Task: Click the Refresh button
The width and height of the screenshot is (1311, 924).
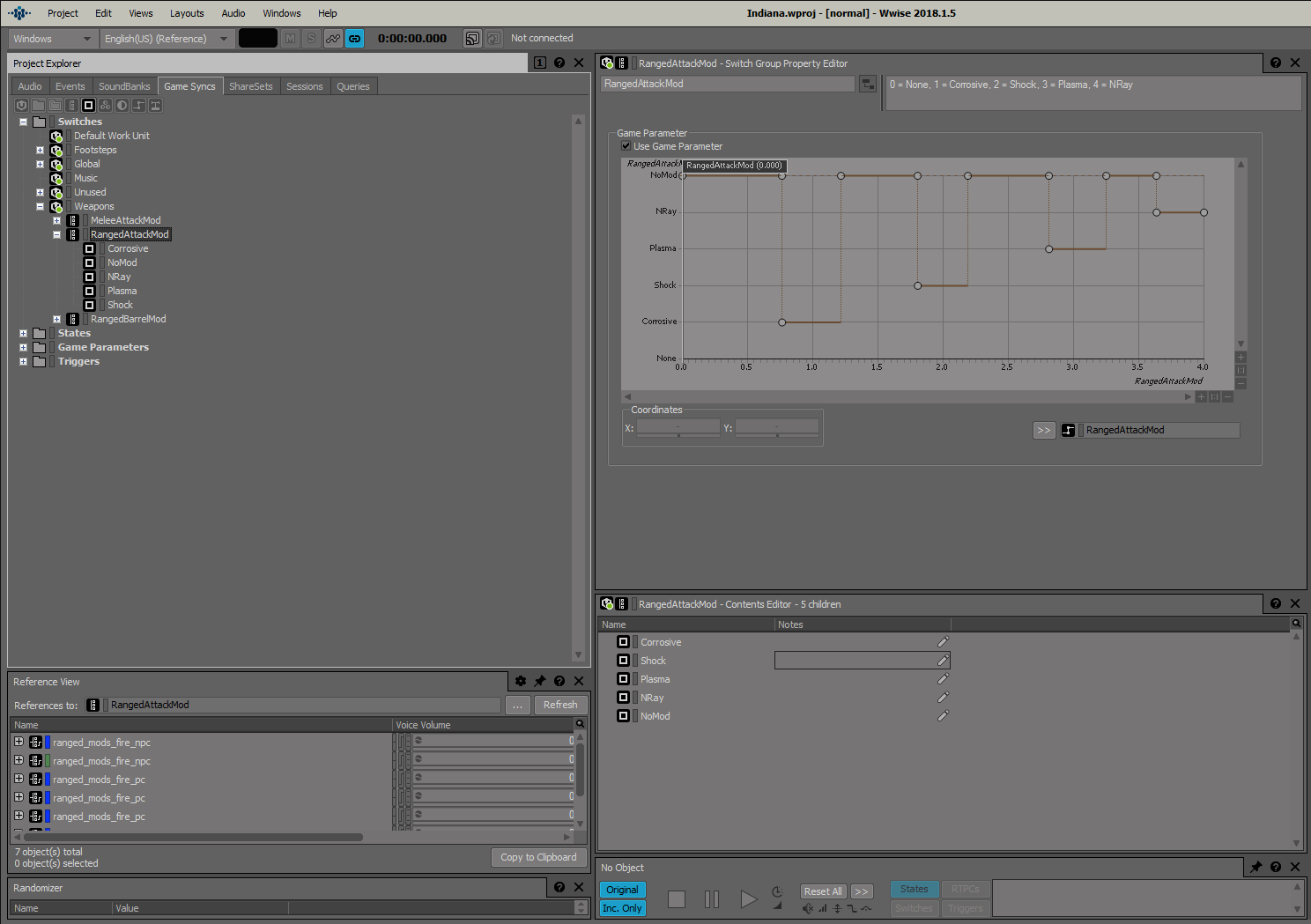Action: coord(560,705)
